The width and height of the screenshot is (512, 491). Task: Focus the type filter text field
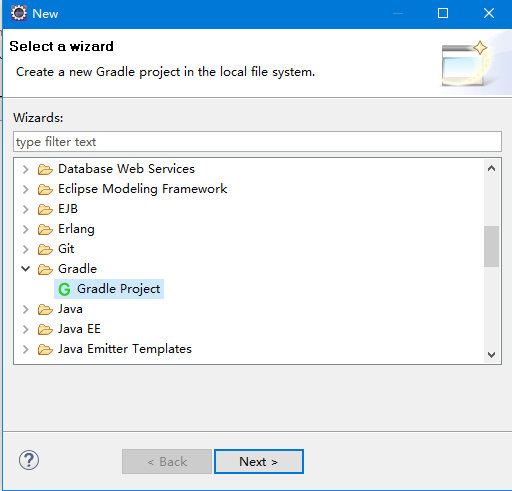257,142
